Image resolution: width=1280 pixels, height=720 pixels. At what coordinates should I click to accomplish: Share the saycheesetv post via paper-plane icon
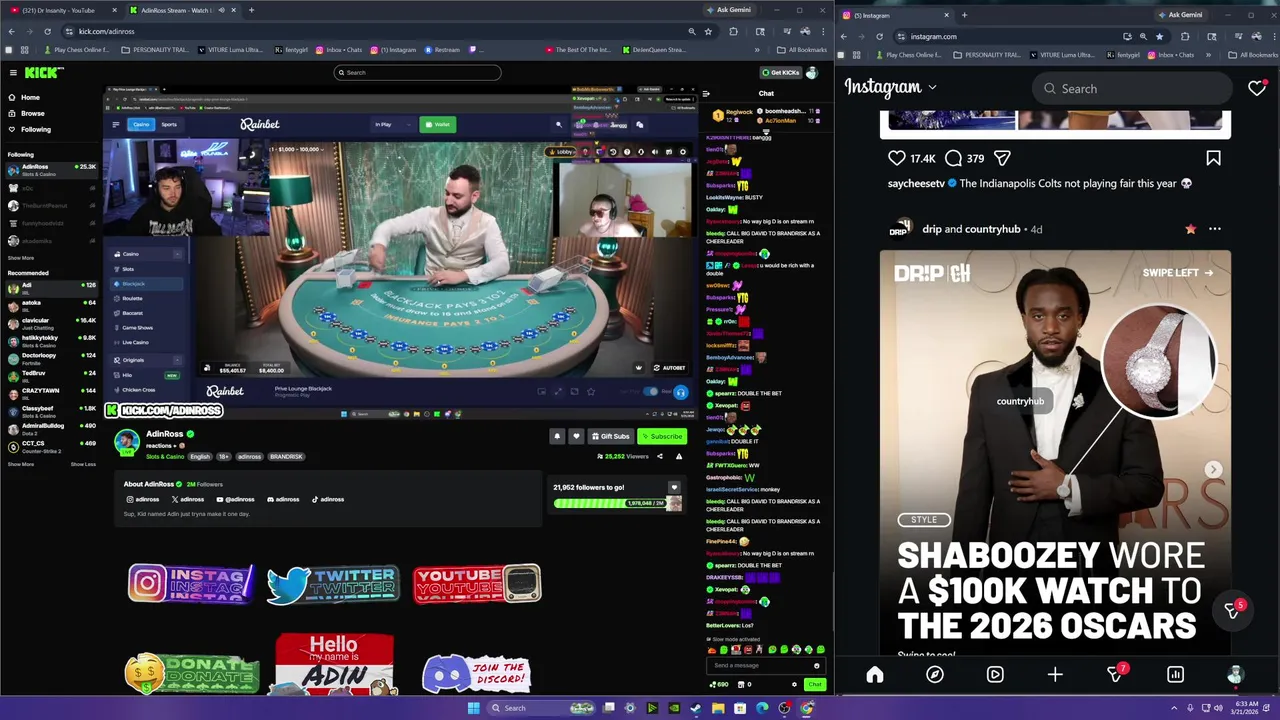(1002, 158)
